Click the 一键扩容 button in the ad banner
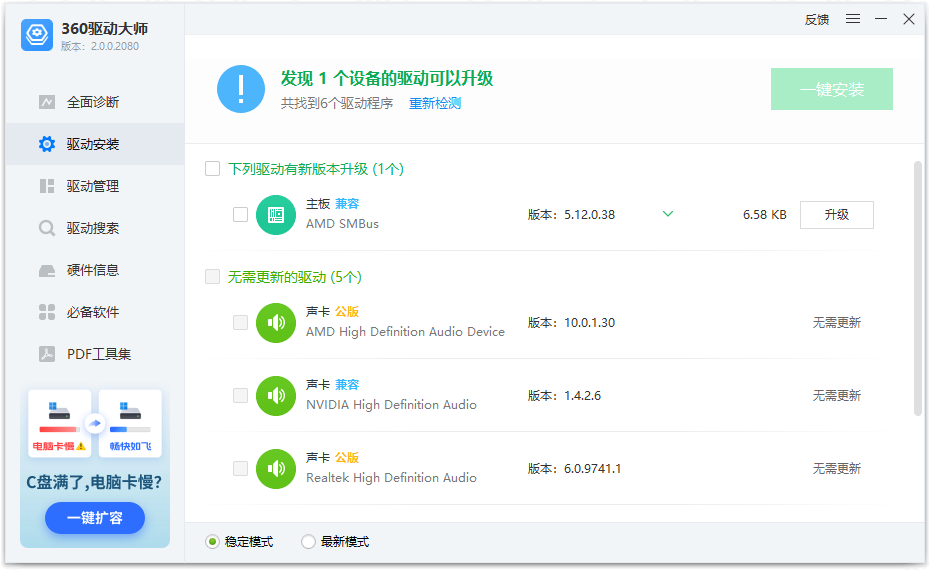Viewport: 930px width, 570px height. coord(95,518)
